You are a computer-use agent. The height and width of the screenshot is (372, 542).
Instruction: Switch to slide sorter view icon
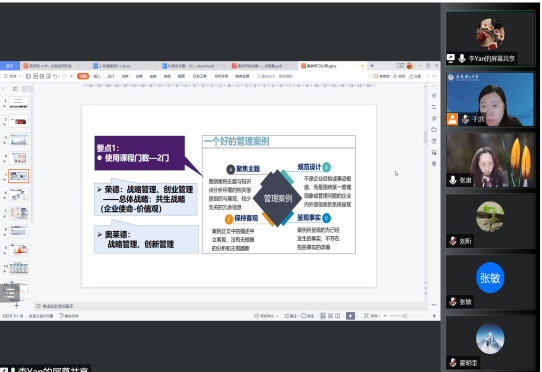[330, 316]
